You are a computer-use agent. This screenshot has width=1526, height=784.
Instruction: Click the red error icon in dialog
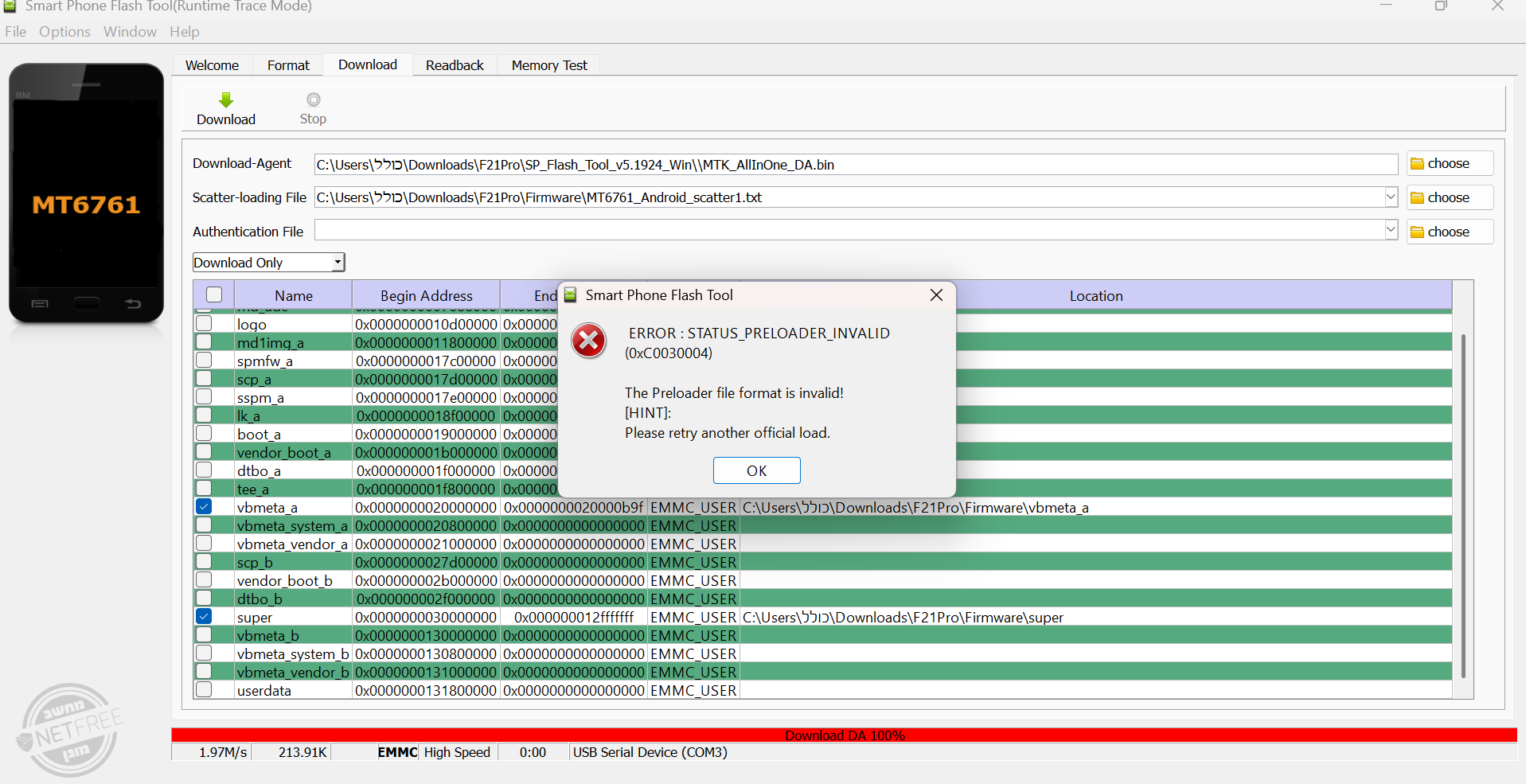pyautogui.click(x=589, y=341)
